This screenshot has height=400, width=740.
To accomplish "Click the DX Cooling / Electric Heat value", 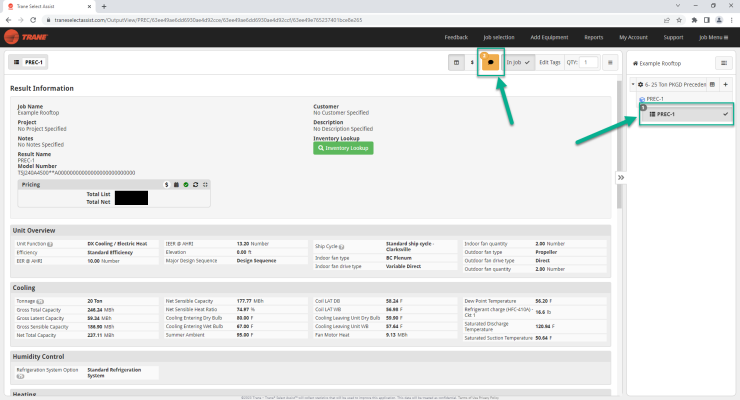I will (x=117, y=244).
